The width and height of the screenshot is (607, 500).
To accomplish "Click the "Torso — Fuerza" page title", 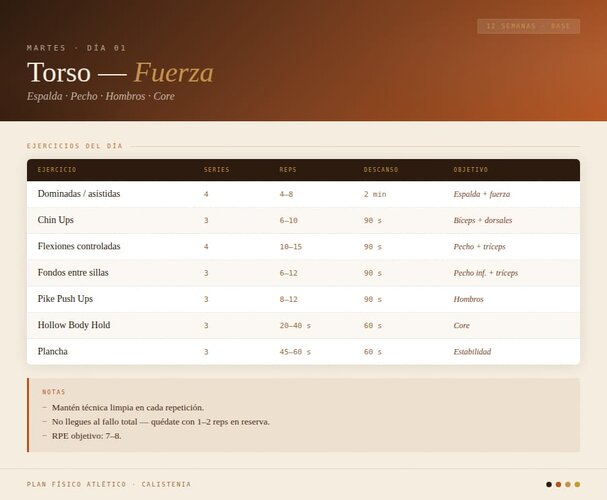I will tap(120, 72).
